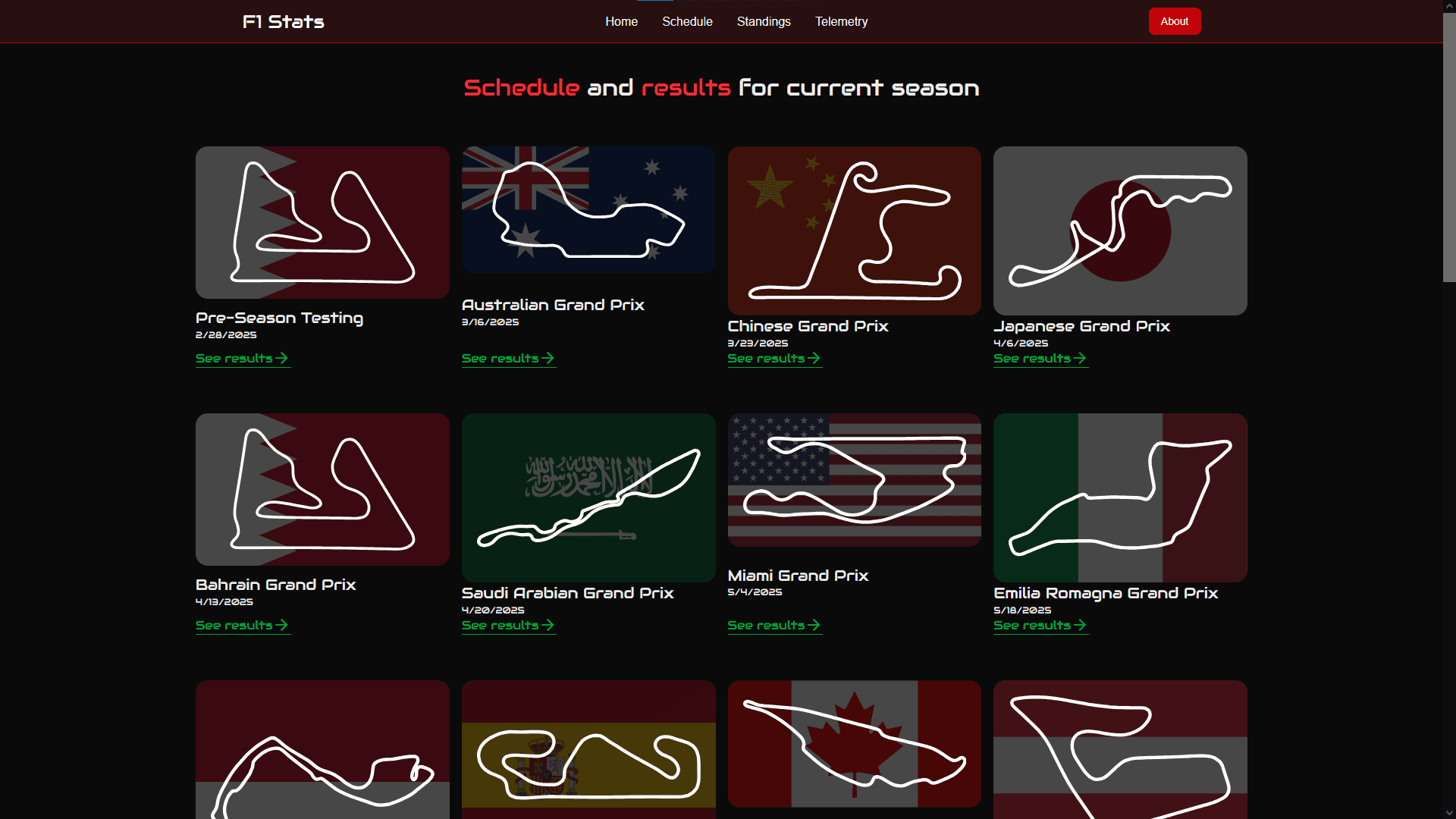This screenshot has height=819, width=1456.
Task: Click the red About button
Action: [x=1174, y=21]
